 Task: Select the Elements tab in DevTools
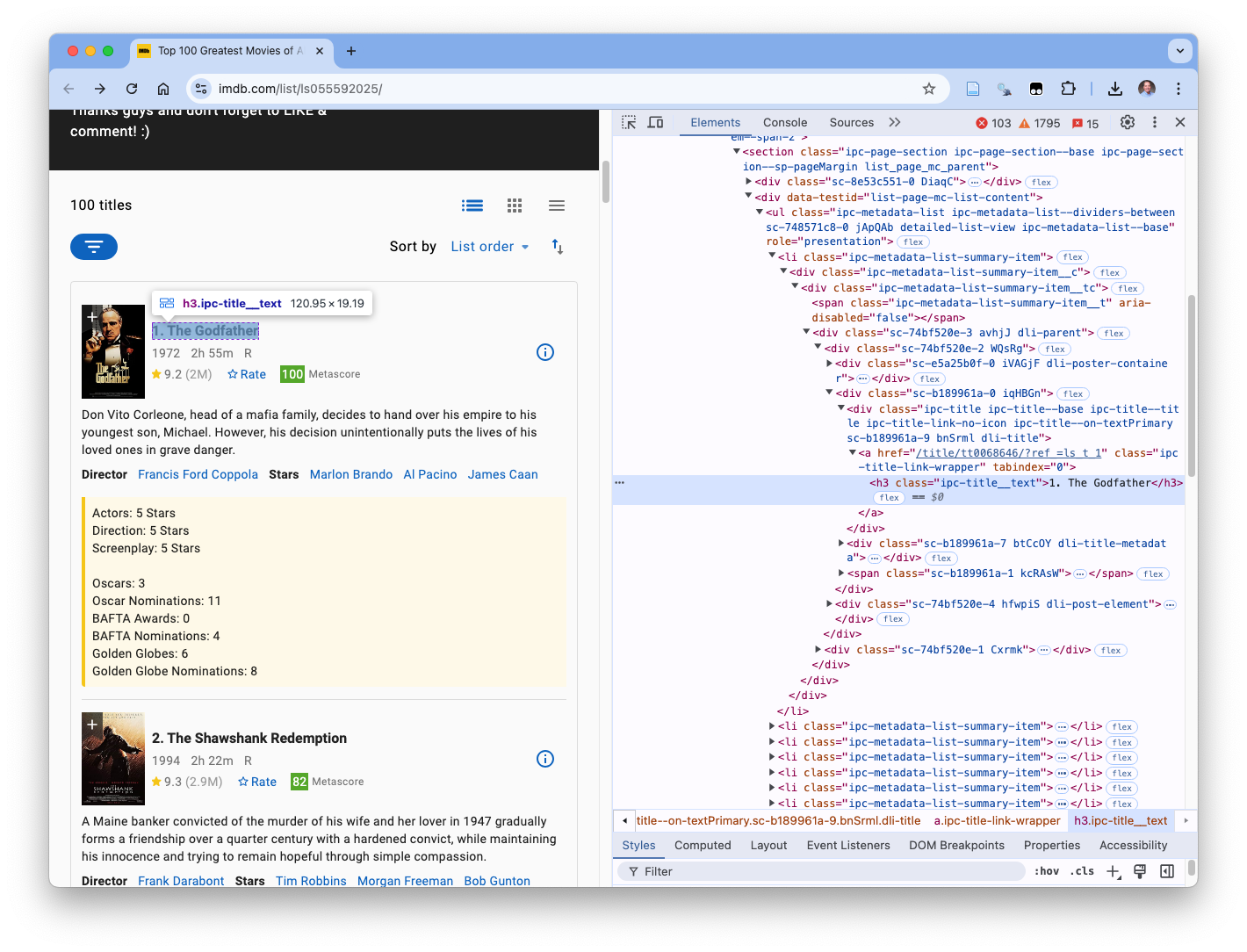pos(716,123)
